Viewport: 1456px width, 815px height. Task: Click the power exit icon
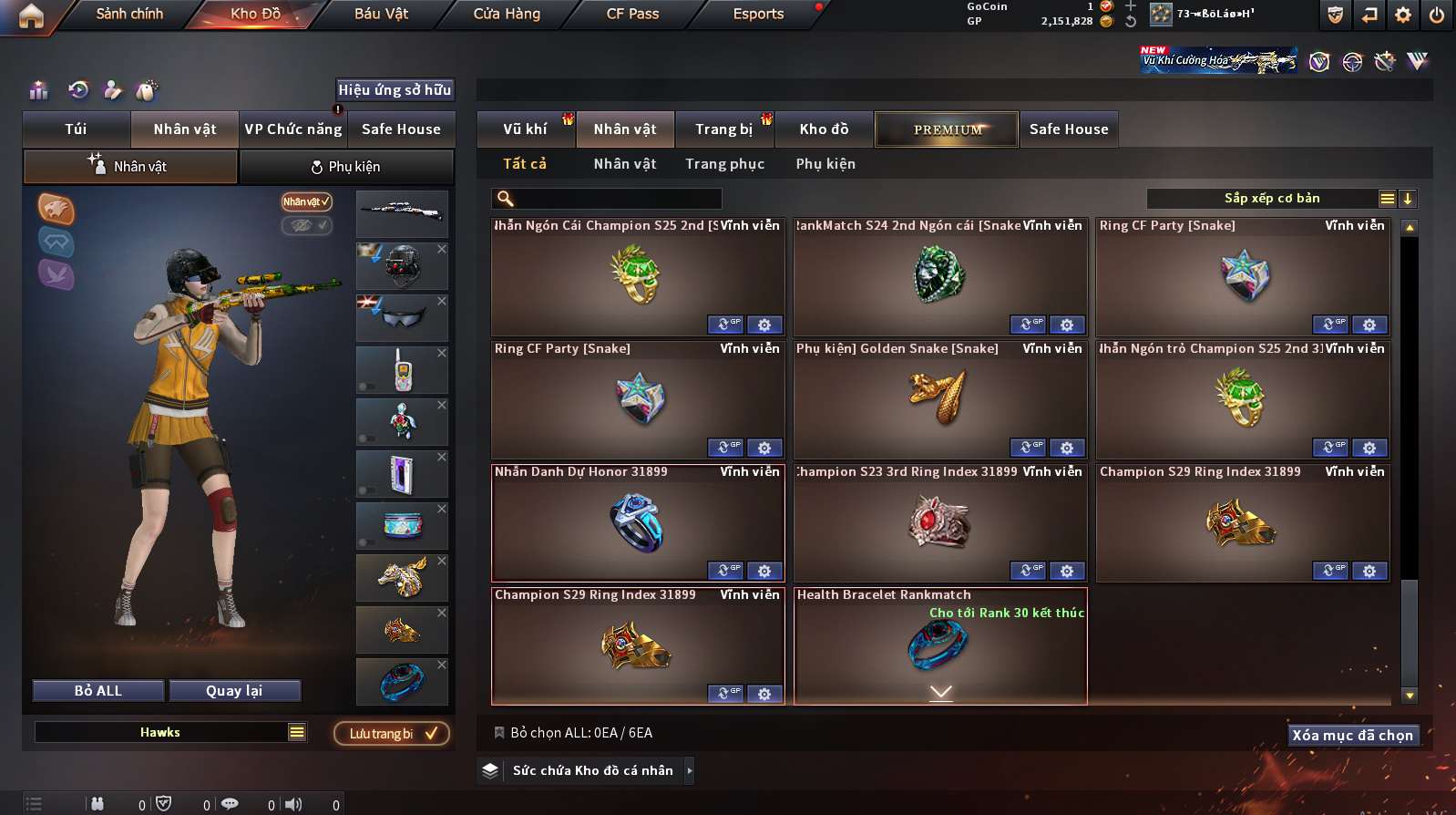tap(1436, 15)
